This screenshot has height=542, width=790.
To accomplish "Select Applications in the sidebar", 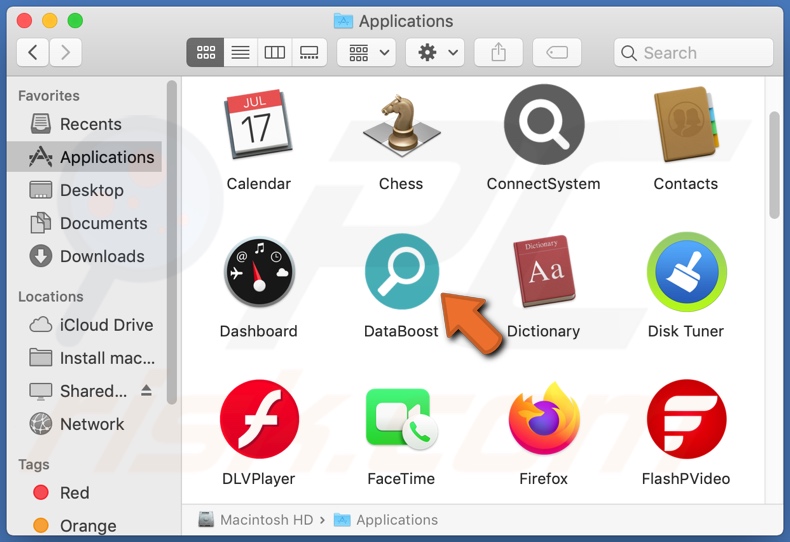I will pyautogui.click(x=85, y=157).
